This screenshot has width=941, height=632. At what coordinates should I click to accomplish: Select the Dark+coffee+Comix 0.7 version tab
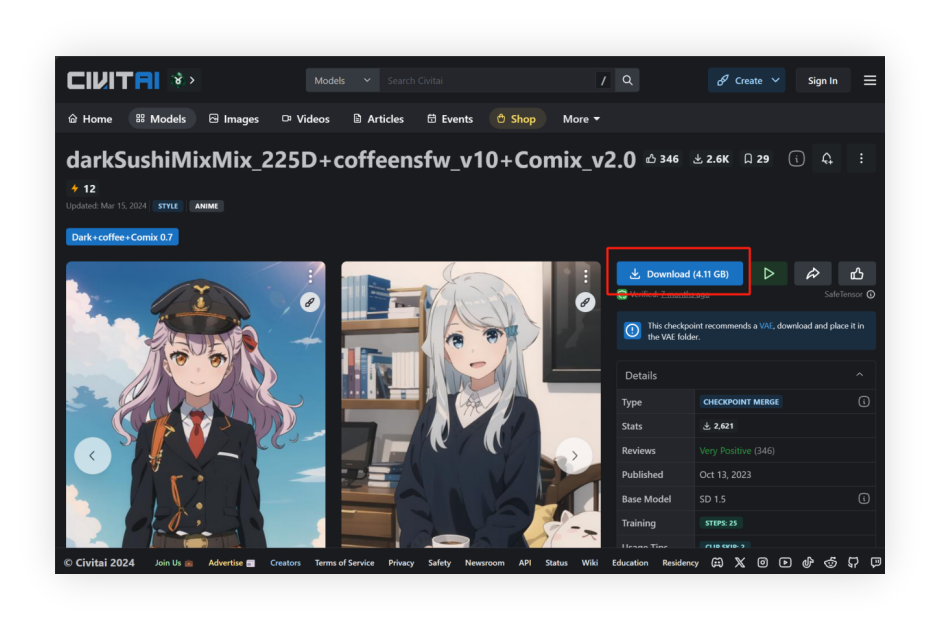pyautogui.click(x=122, y=237)
